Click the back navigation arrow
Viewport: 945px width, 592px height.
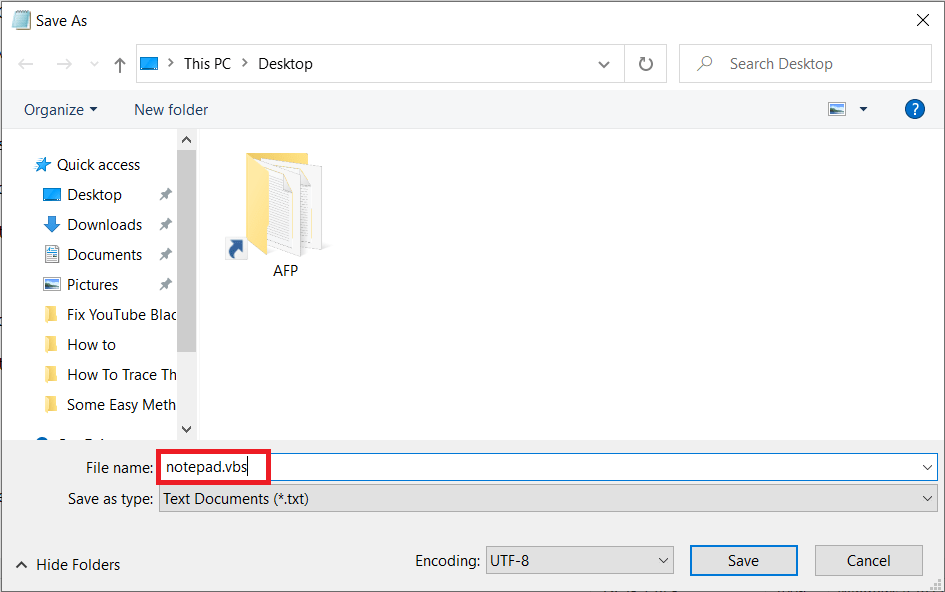pos(26,63)
